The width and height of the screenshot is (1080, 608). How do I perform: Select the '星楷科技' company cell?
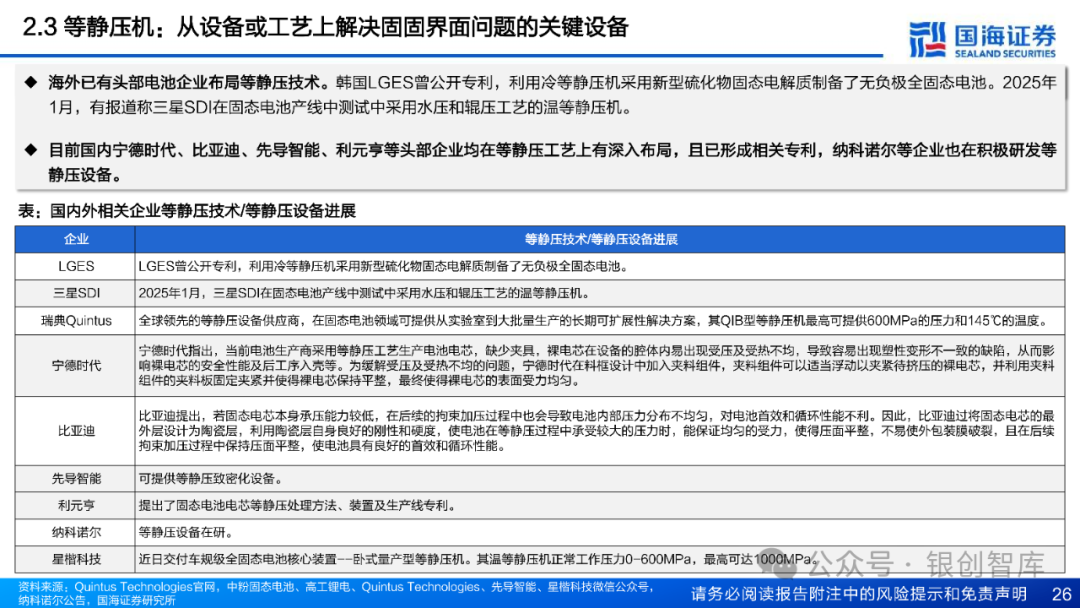(x=76, y=559)
